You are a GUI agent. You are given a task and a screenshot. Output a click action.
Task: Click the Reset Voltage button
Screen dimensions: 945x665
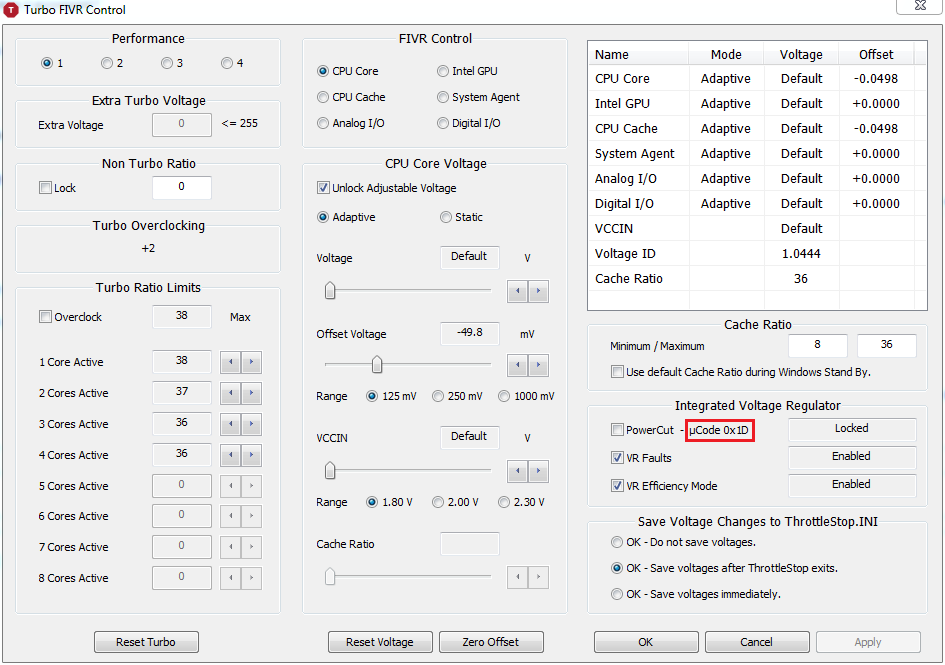[380, 642]
